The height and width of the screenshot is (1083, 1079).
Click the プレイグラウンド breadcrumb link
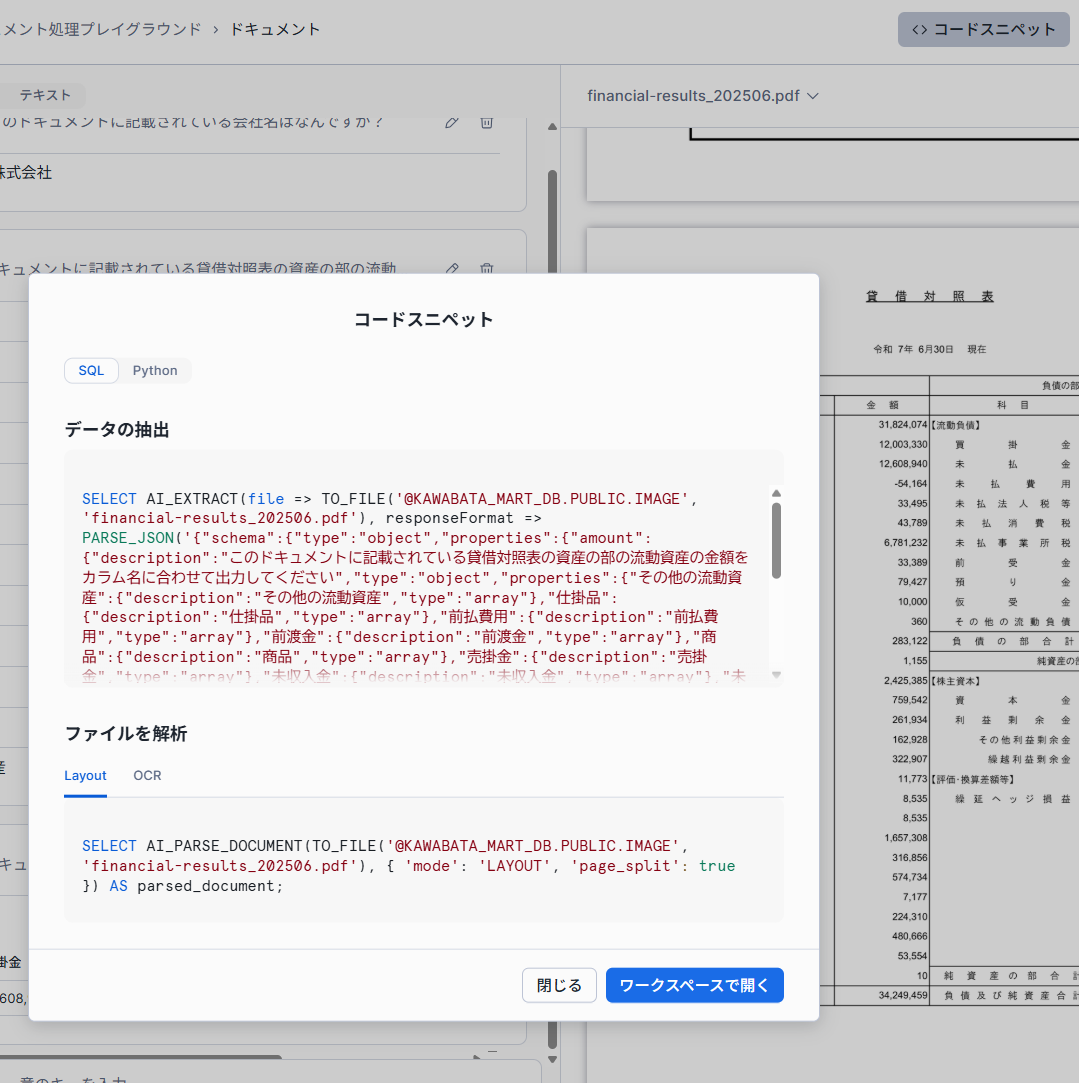click(100, 29)
